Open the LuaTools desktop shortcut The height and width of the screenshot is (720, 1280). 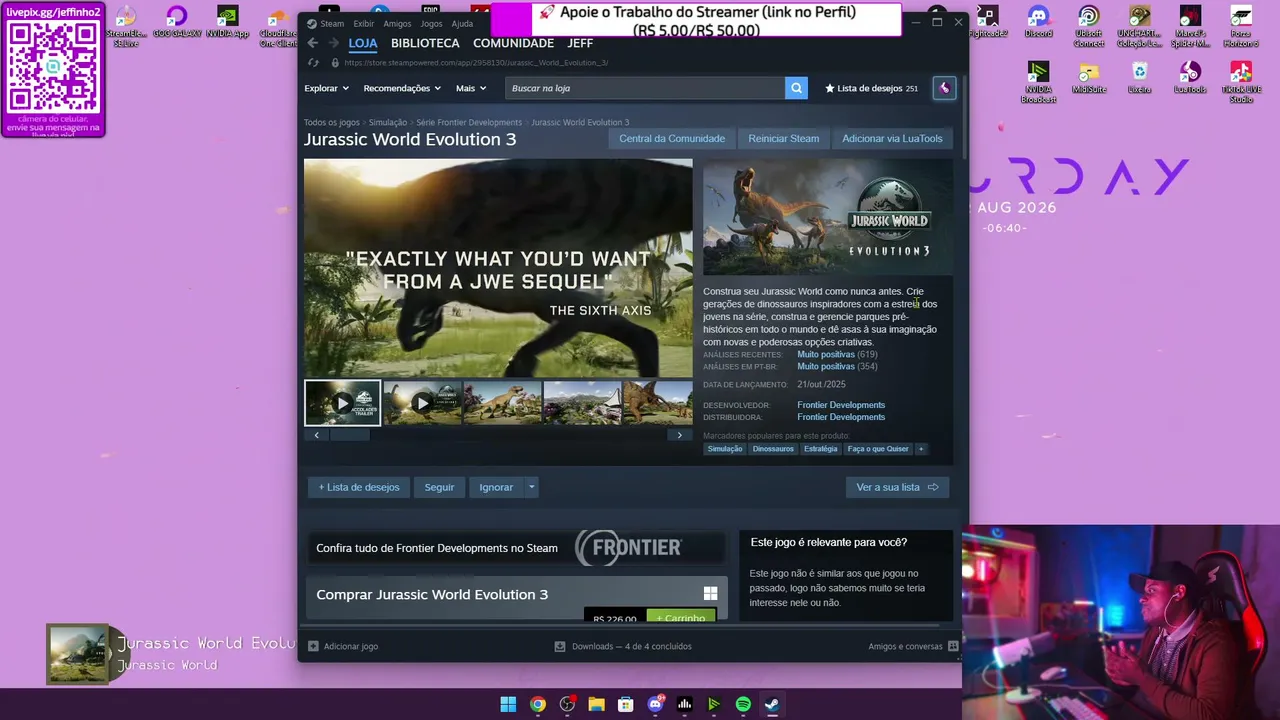1190,78
